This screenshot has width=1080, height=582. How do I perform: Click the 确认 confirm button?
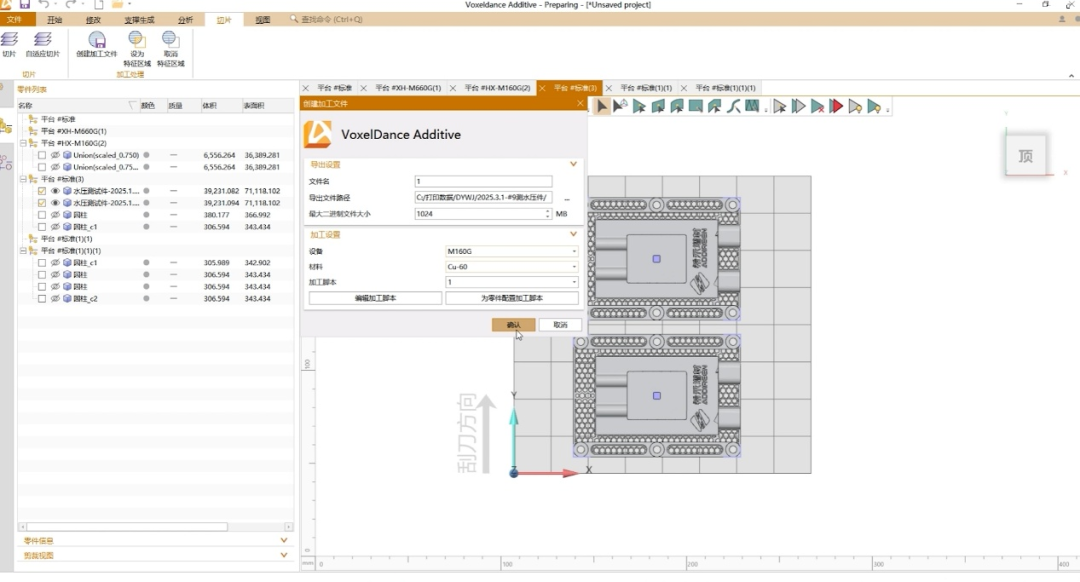tap(513, 324)
